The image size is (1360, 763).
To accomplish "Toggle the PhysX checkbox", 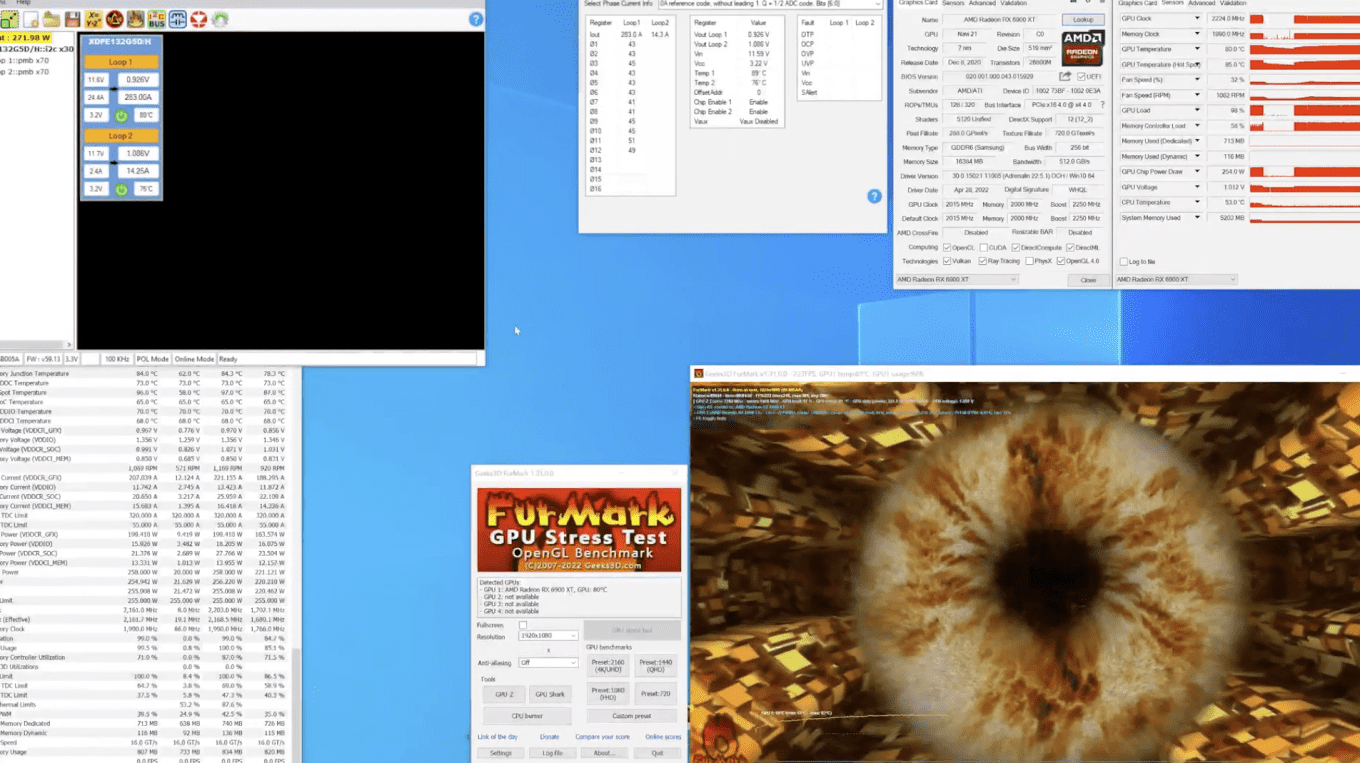I will 1028,261.
